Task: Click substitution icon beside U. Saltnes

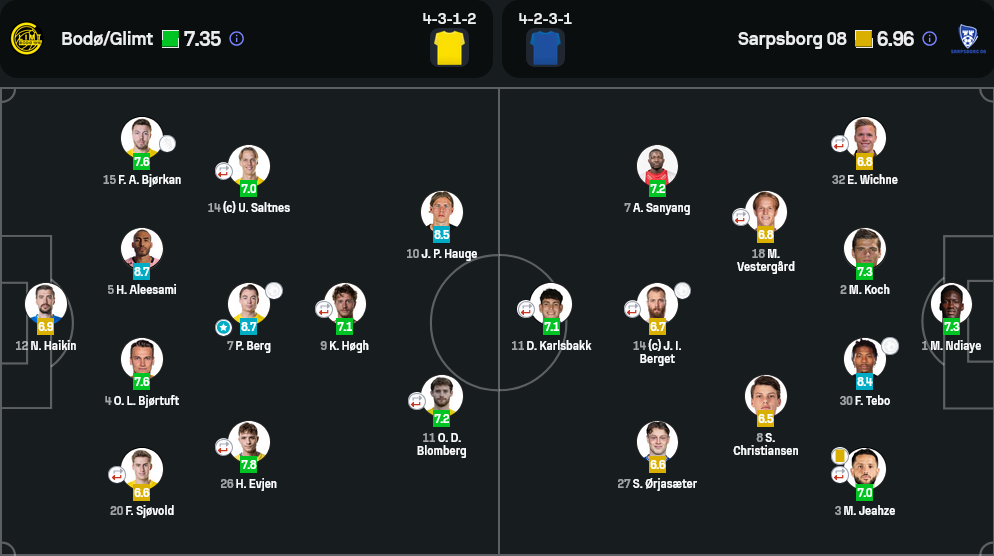Action: coord(224,171)
